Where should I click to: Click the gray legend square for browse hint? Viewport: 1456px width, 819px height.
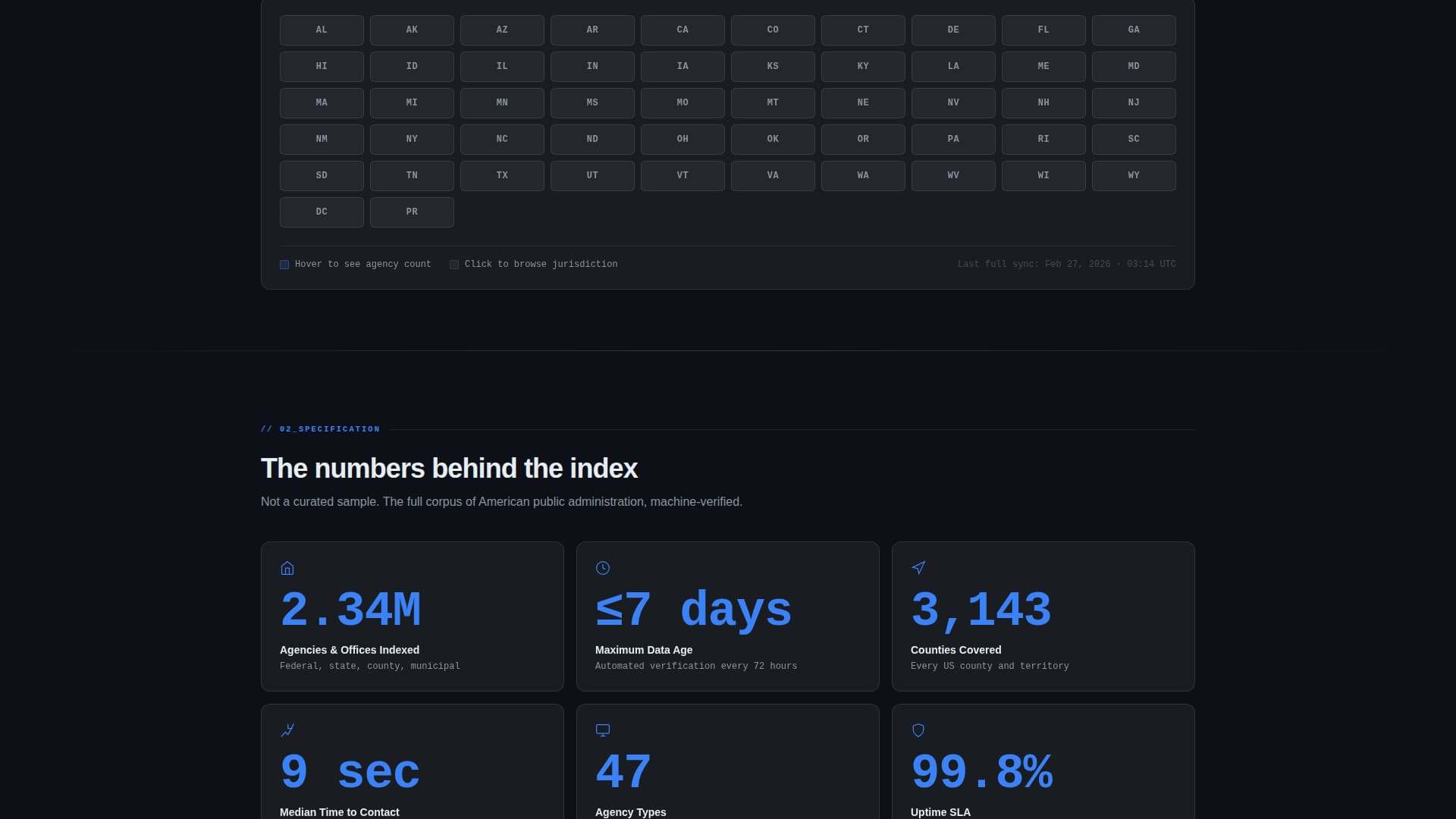[454, 265]
